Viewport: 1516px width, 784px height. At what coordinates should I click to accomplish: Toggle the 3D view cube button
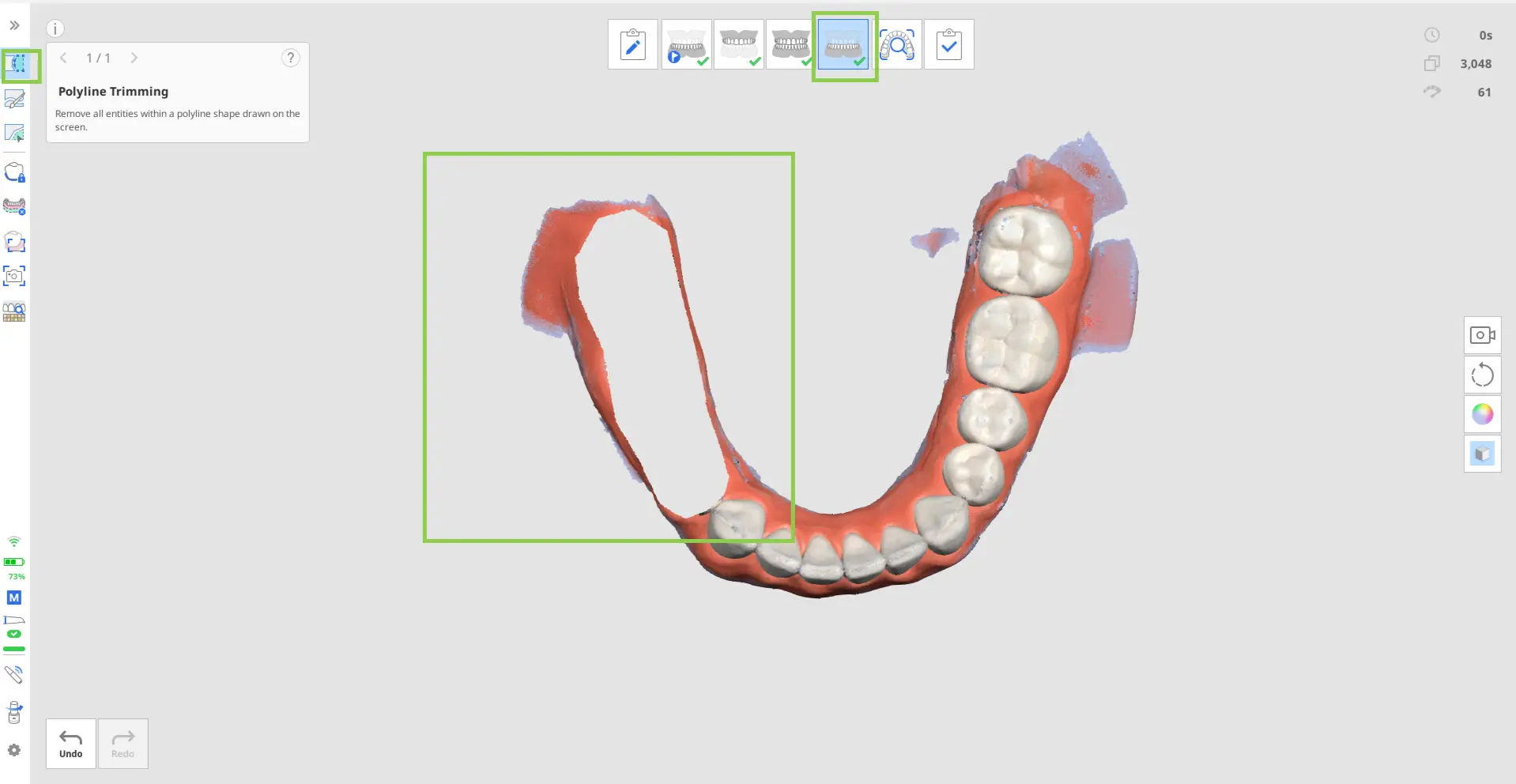[1482, 454]
